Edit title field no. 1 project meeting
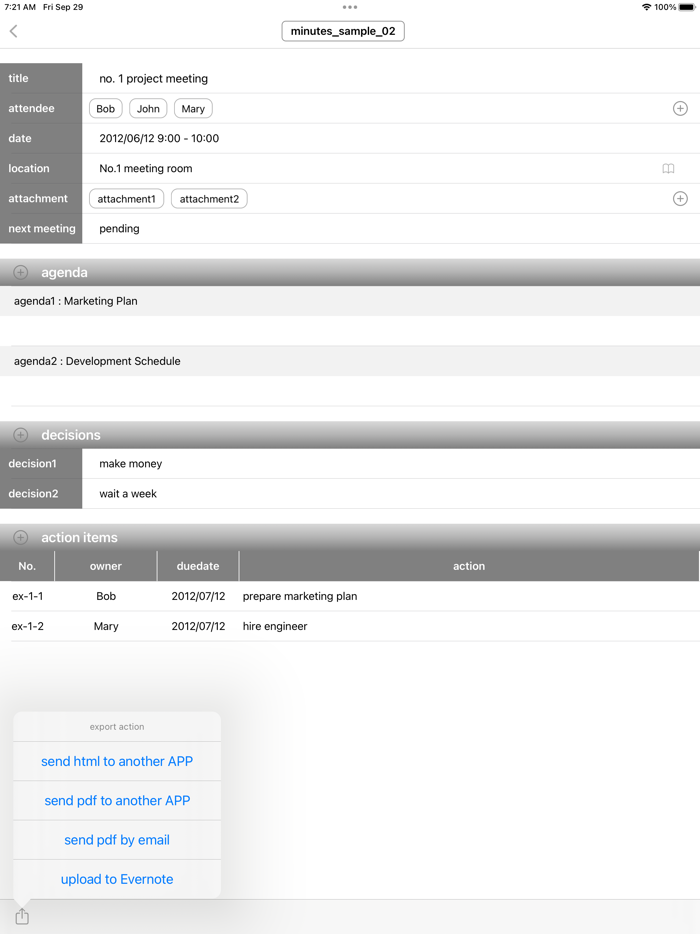Screen dimensions: 700x934 tap(390, 79)
